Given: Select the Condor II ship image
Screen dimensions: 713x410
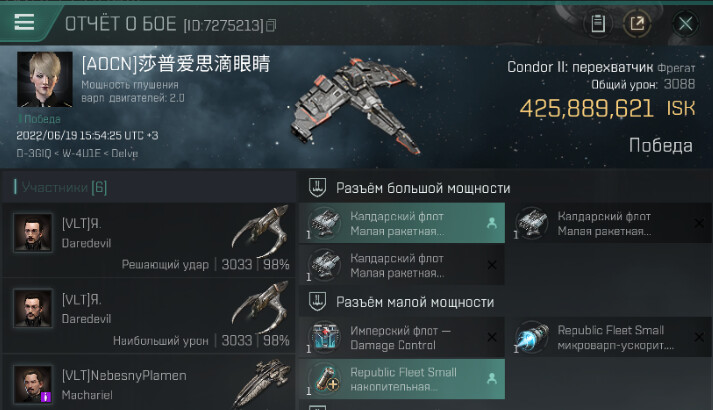Looking at the screenshot, I should tap(357, 107).
